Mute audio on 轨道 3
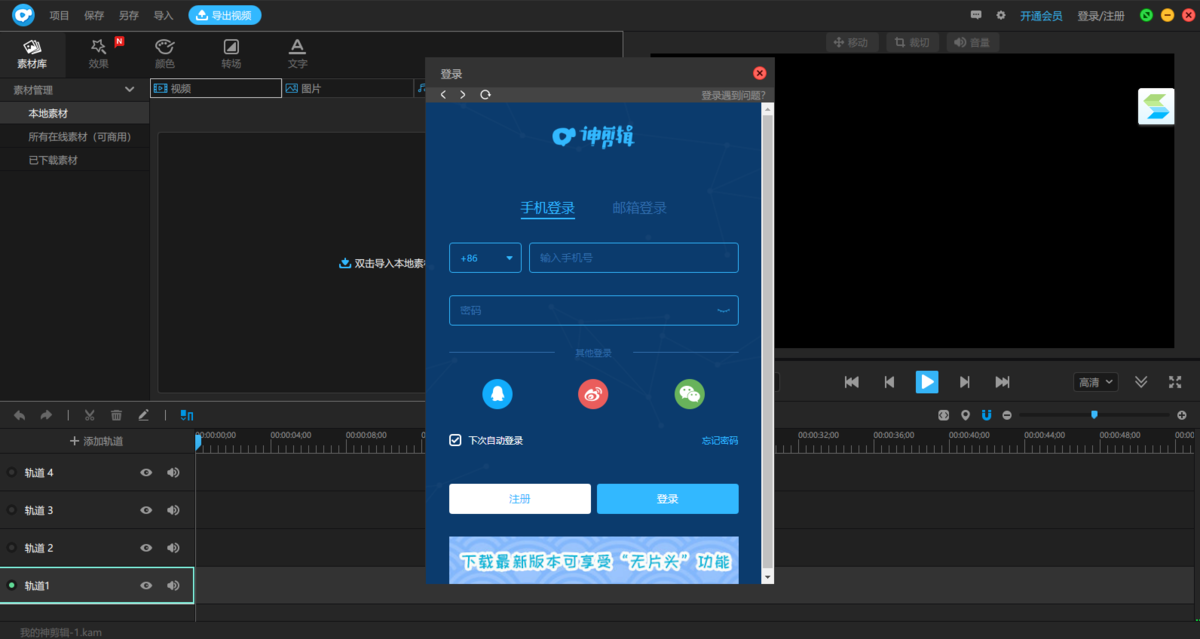The height and width of the screenshot is (639, 1200). (x=173, y=510)
